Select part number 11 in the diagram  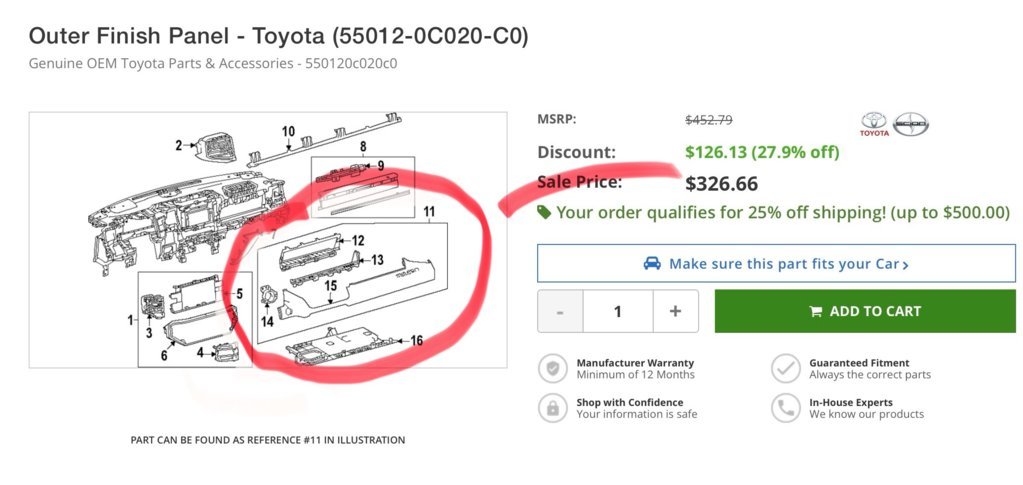tap(429, 211)
